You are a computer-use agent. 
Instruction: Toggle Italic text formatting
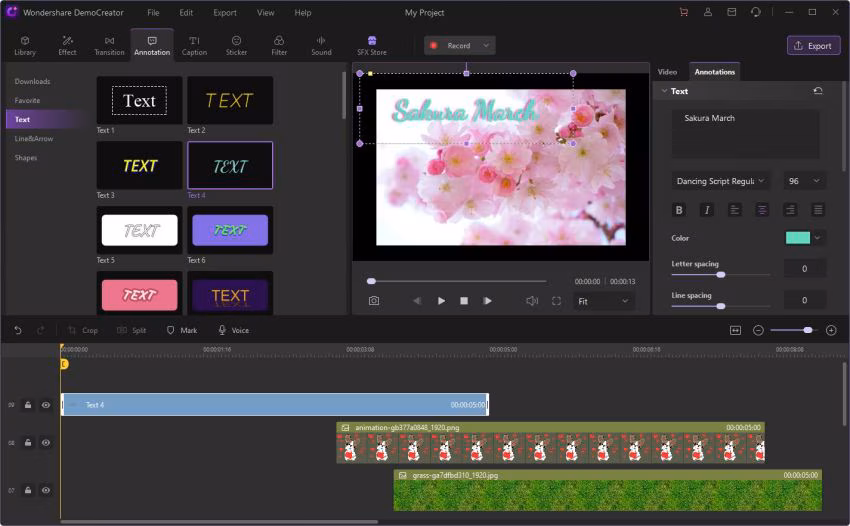pos(707,210)
